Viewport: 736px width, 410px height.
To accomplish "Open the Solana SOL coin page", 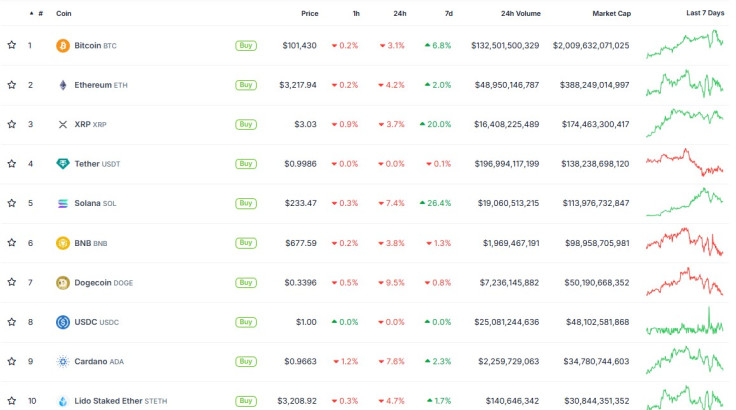I will pos(95,203).
